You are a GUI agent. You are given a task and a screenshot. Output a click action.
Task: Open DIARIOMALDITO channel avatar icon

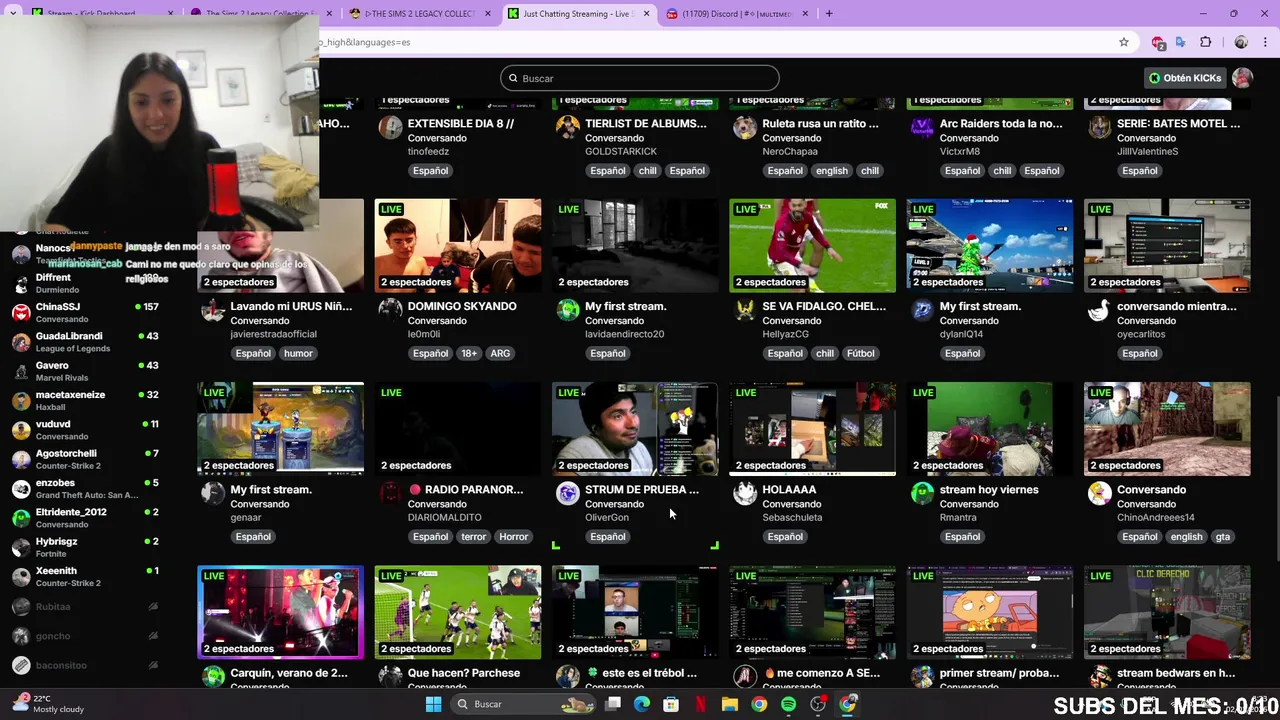tap(390, 492)
